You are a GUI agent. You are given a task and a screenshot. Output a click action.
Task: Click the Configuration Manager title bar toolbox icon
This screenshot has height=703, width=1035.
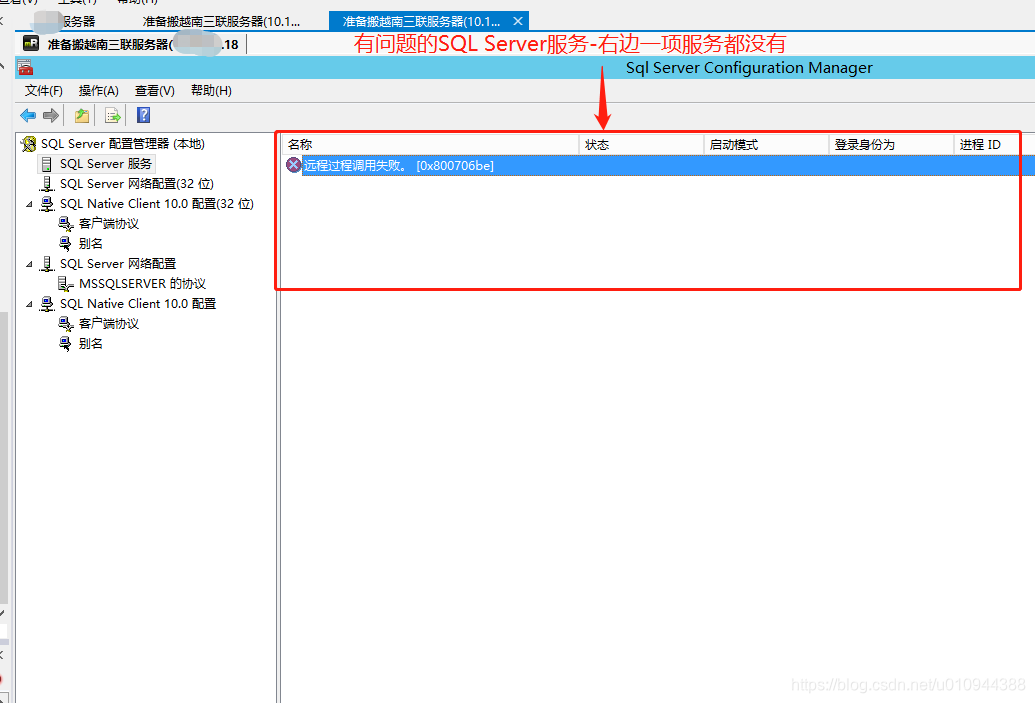coord(25,67)
